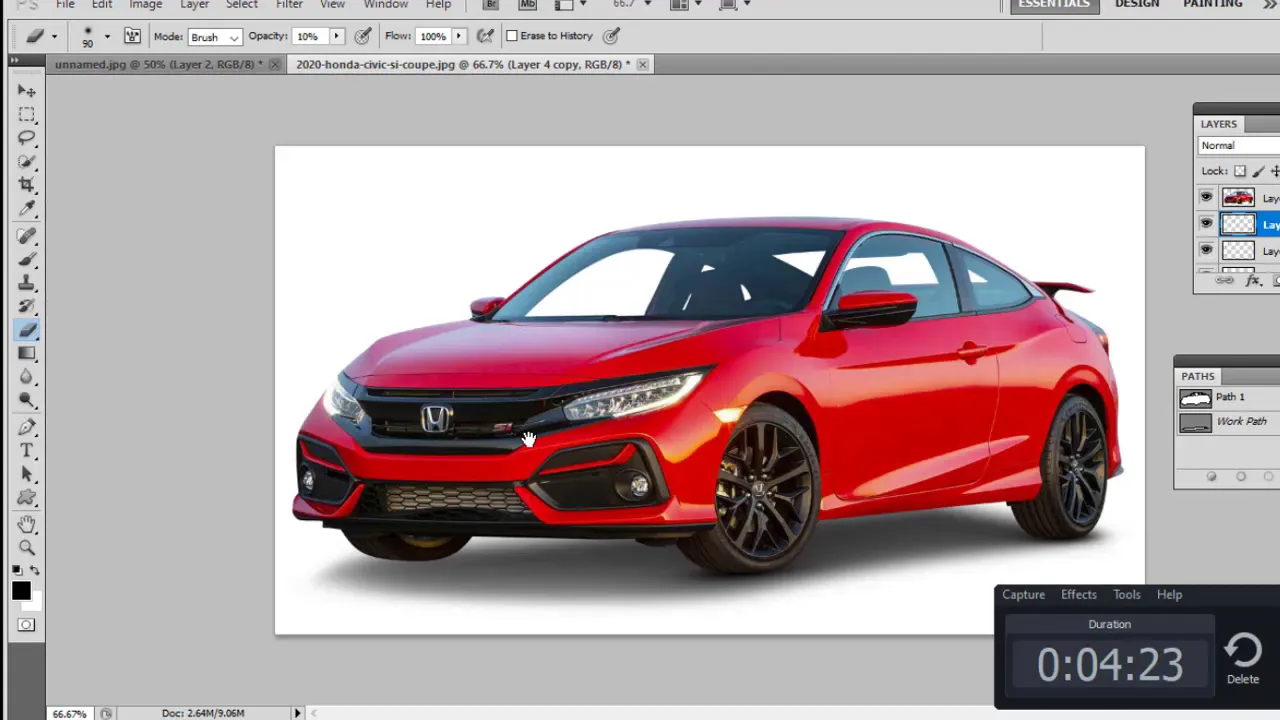
Task: Enable airbrush mode icon
Action: [485, 36]
